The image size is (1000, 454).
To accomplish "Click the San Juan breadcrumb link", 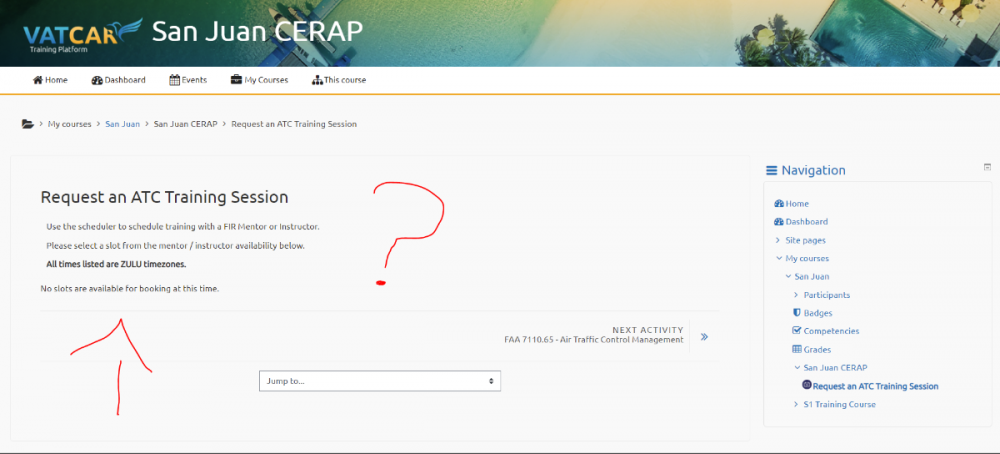I will [x=121, y=124].
